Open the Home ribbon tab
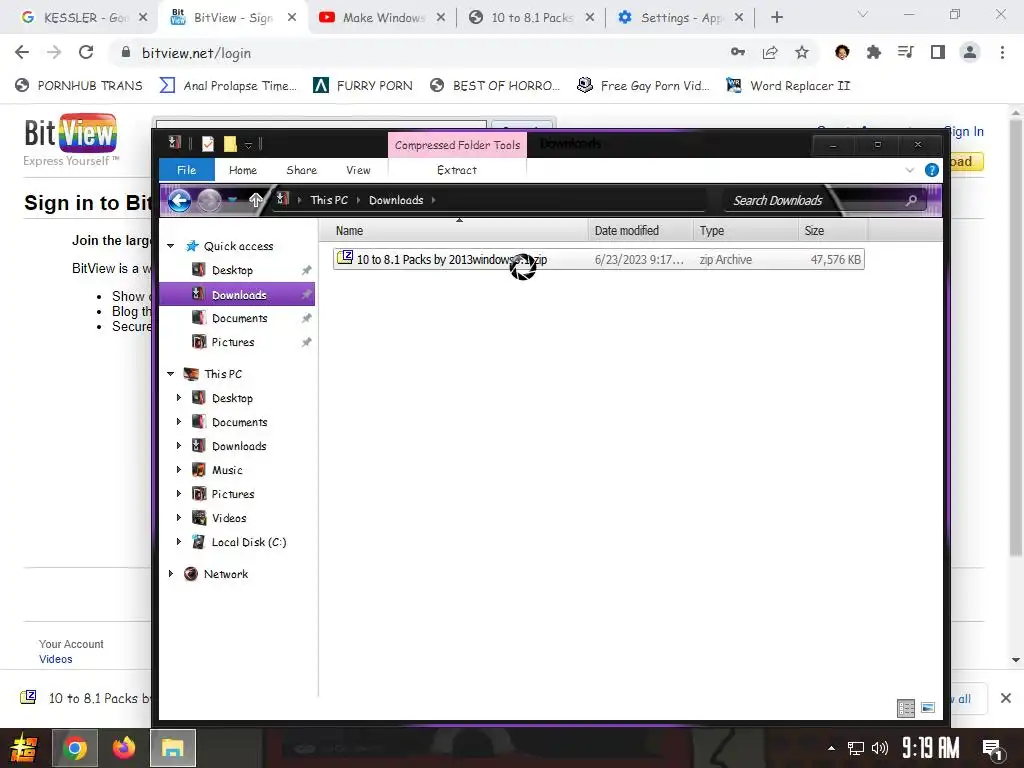1024x768 pixels. [243, 170]
